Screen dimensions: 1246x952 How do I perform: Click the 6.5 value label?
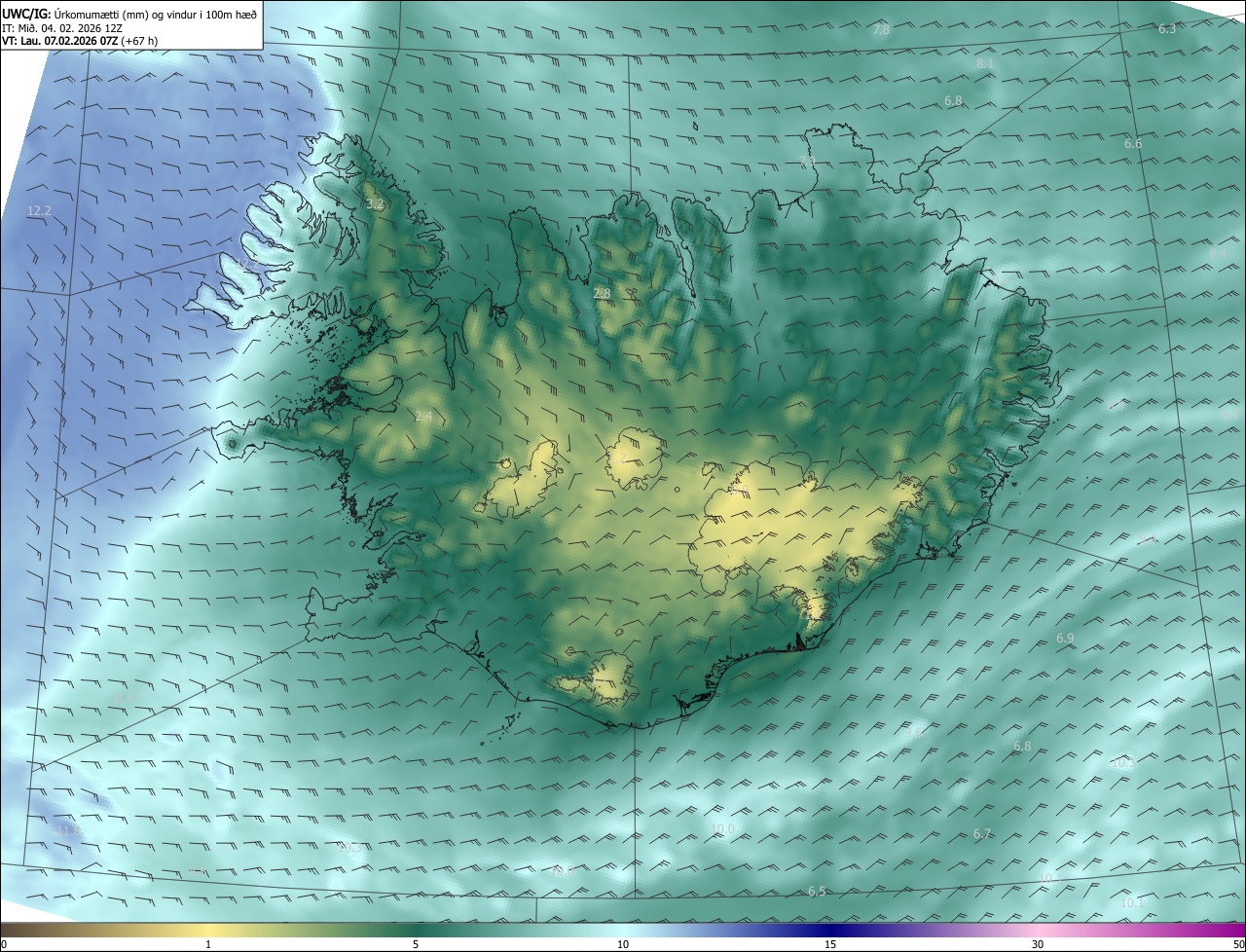[817, 891]
